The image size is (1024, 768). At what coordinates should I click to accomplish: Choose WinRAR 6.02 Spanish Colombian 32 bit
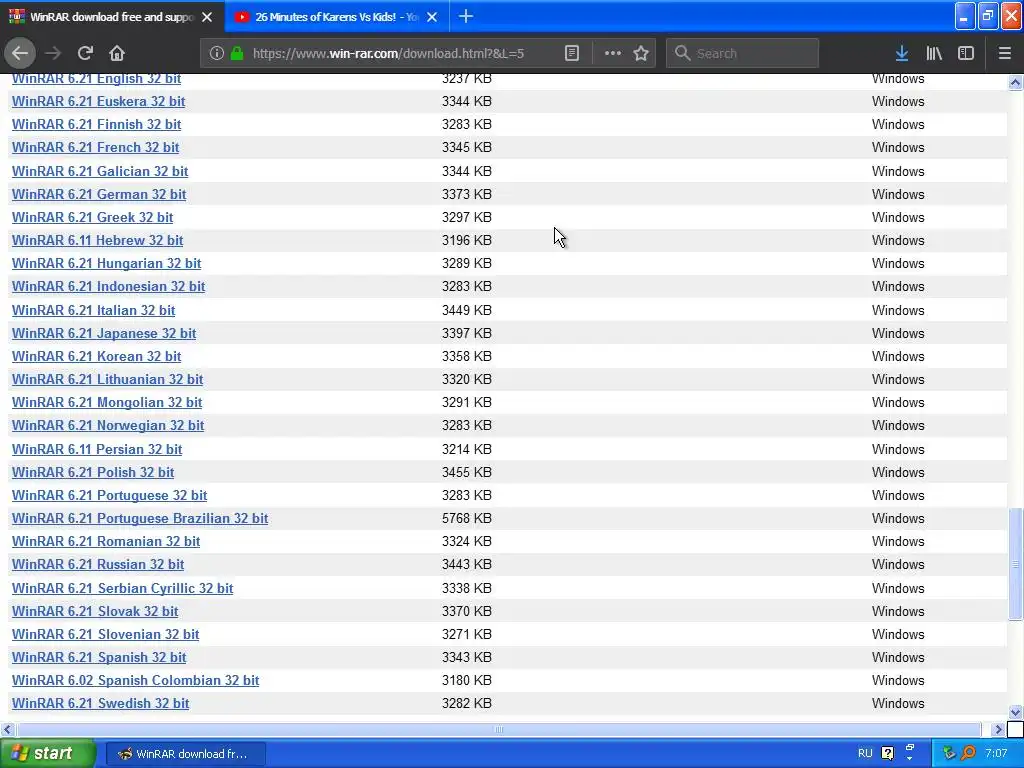(135, 680)
